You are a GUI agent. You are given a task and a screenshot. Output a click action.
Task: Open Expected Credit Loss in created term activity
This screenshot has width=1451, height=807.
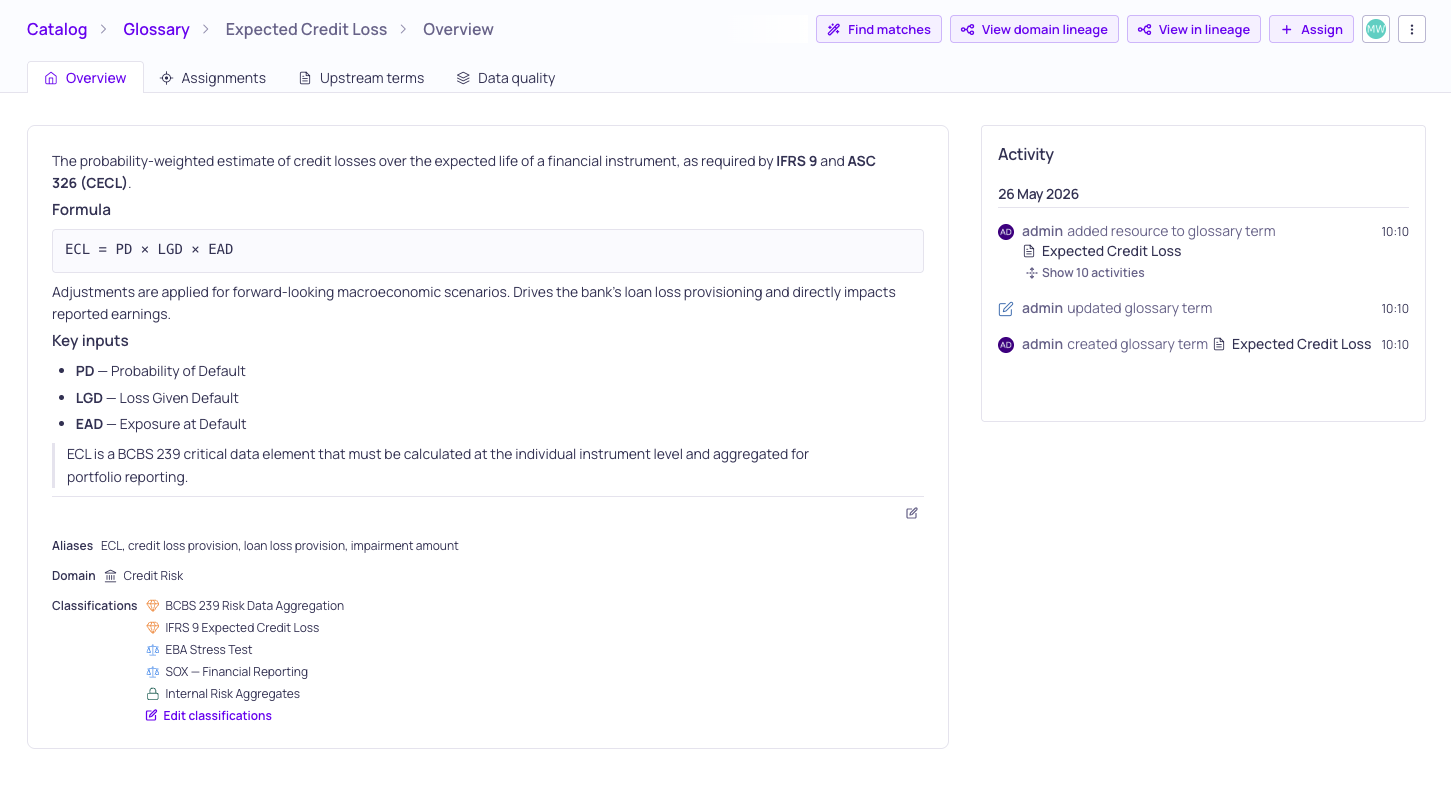pos(1301,345)
